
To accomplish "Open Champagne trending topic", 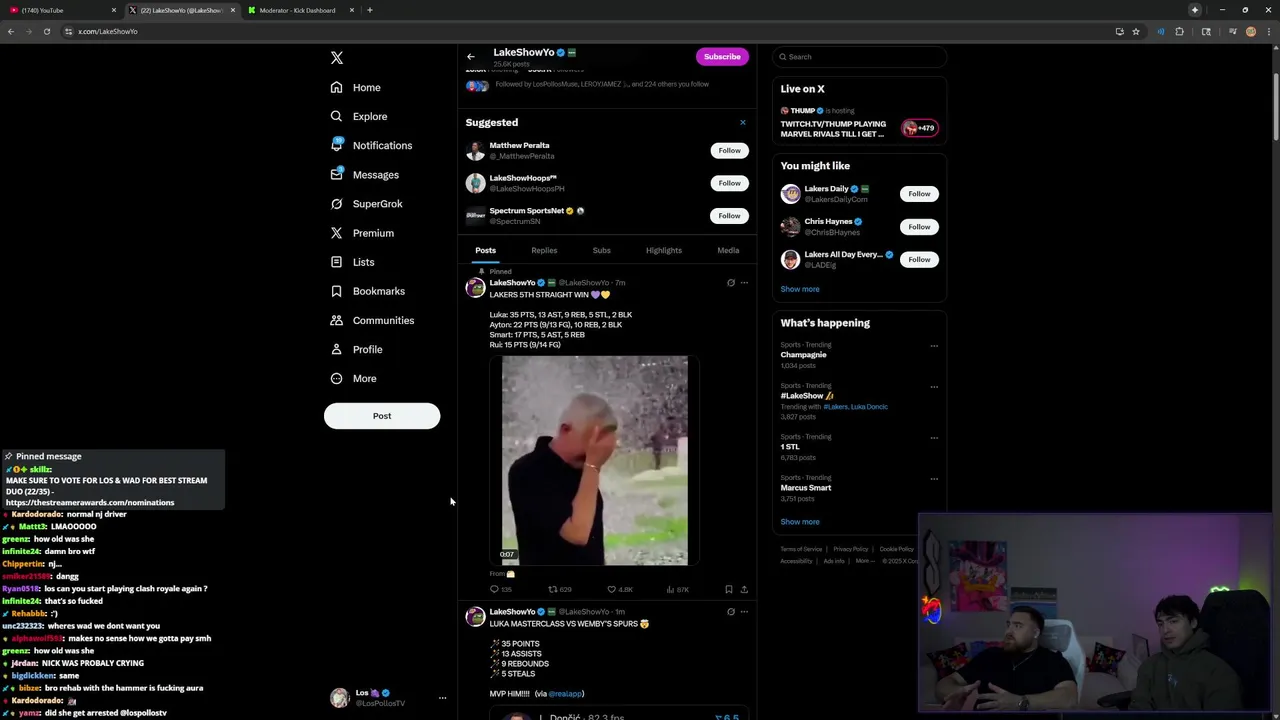I will (803, 355).
